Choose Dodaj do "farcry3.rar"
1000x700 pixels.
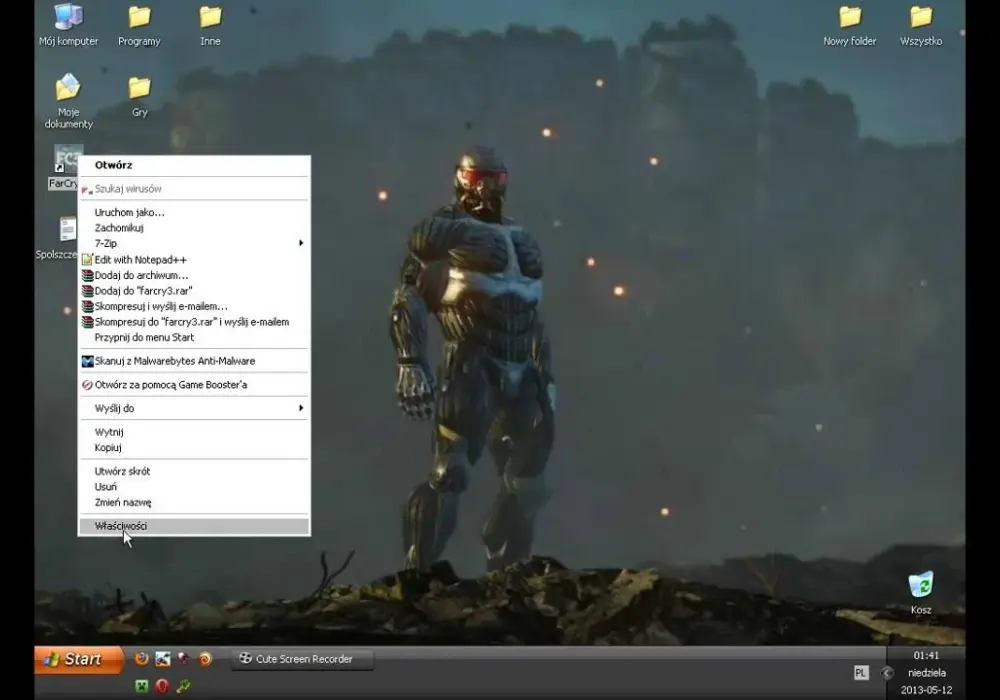pos(194,291)
